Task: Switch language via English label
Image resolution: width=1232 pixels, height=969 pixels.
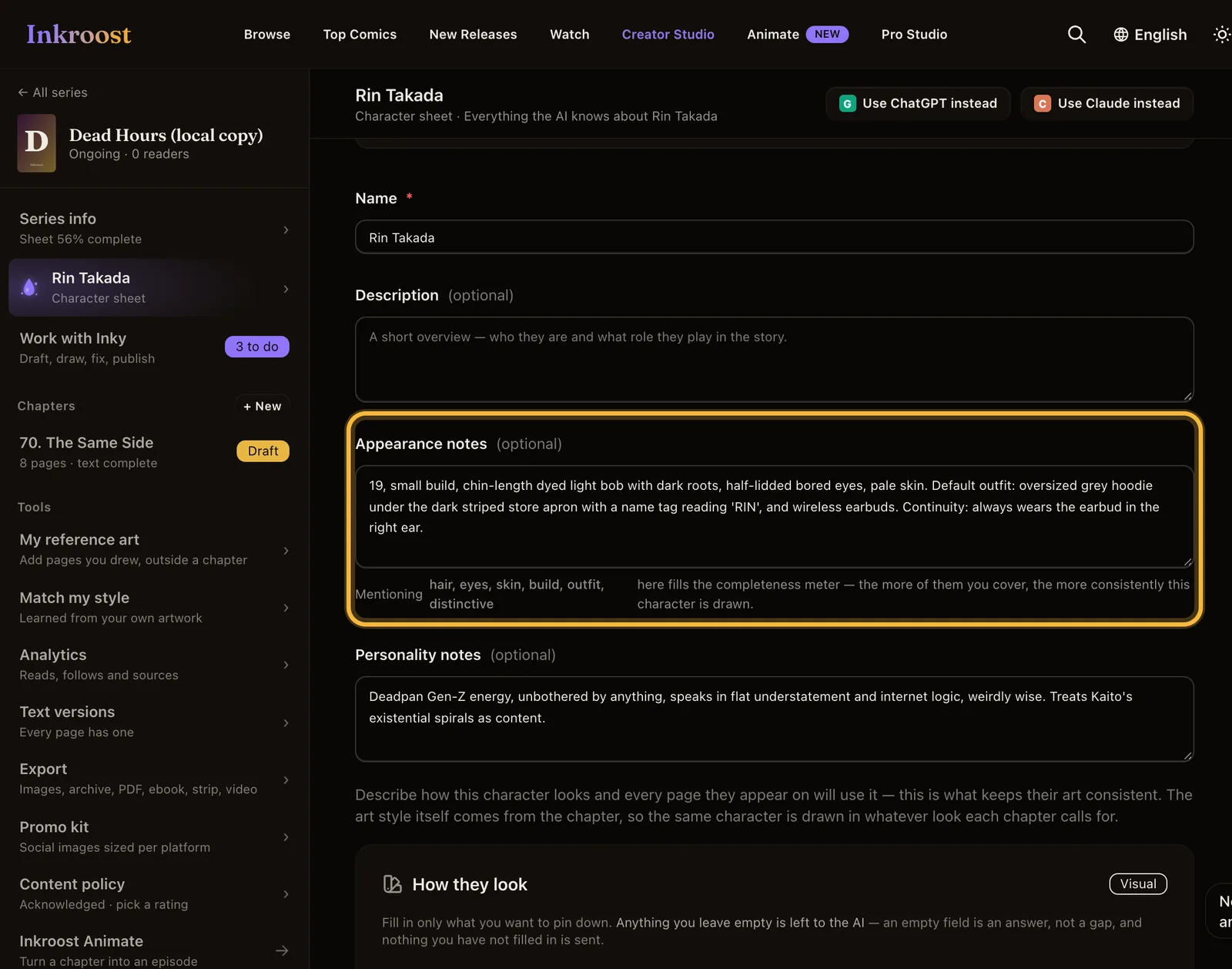Action: pos(1160,35)
